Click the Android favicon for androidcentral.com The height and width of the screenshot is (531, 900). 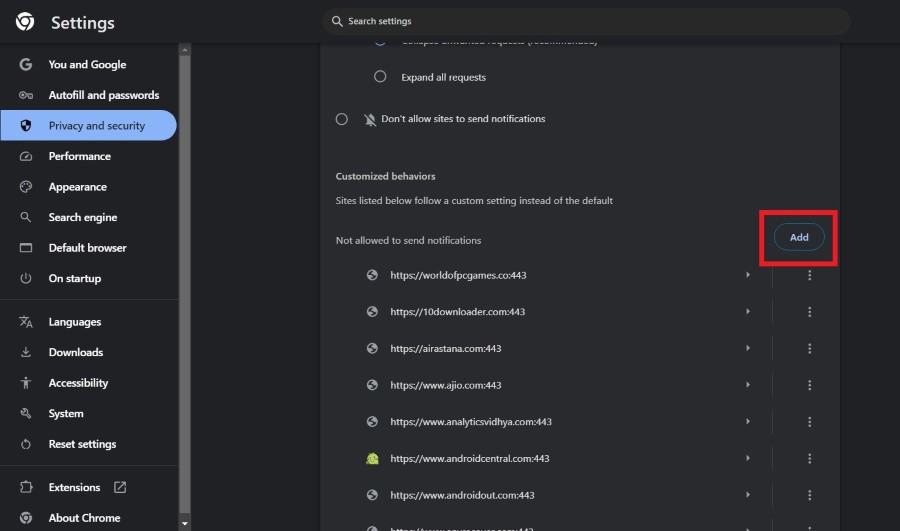pos(372,458)
